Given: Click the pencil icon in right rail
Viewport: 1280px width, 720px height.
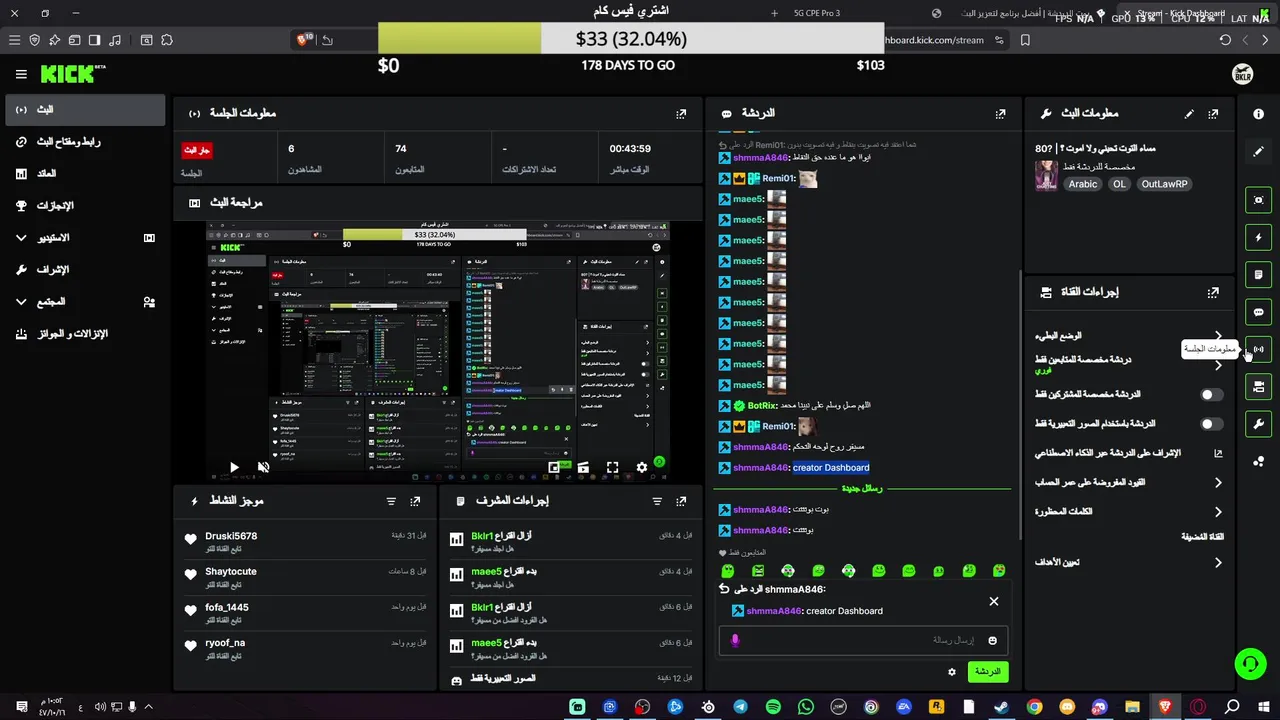Looking at the screenshot, I should pyautogui.click(x=1258, y=151).
